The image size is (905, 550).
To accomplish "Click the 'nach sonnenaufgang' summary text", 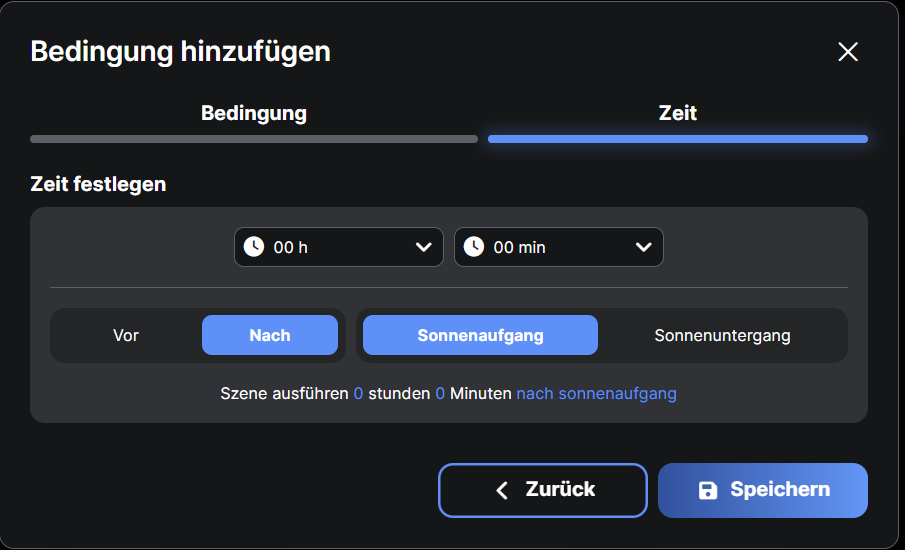I will (x=596, y=394).
